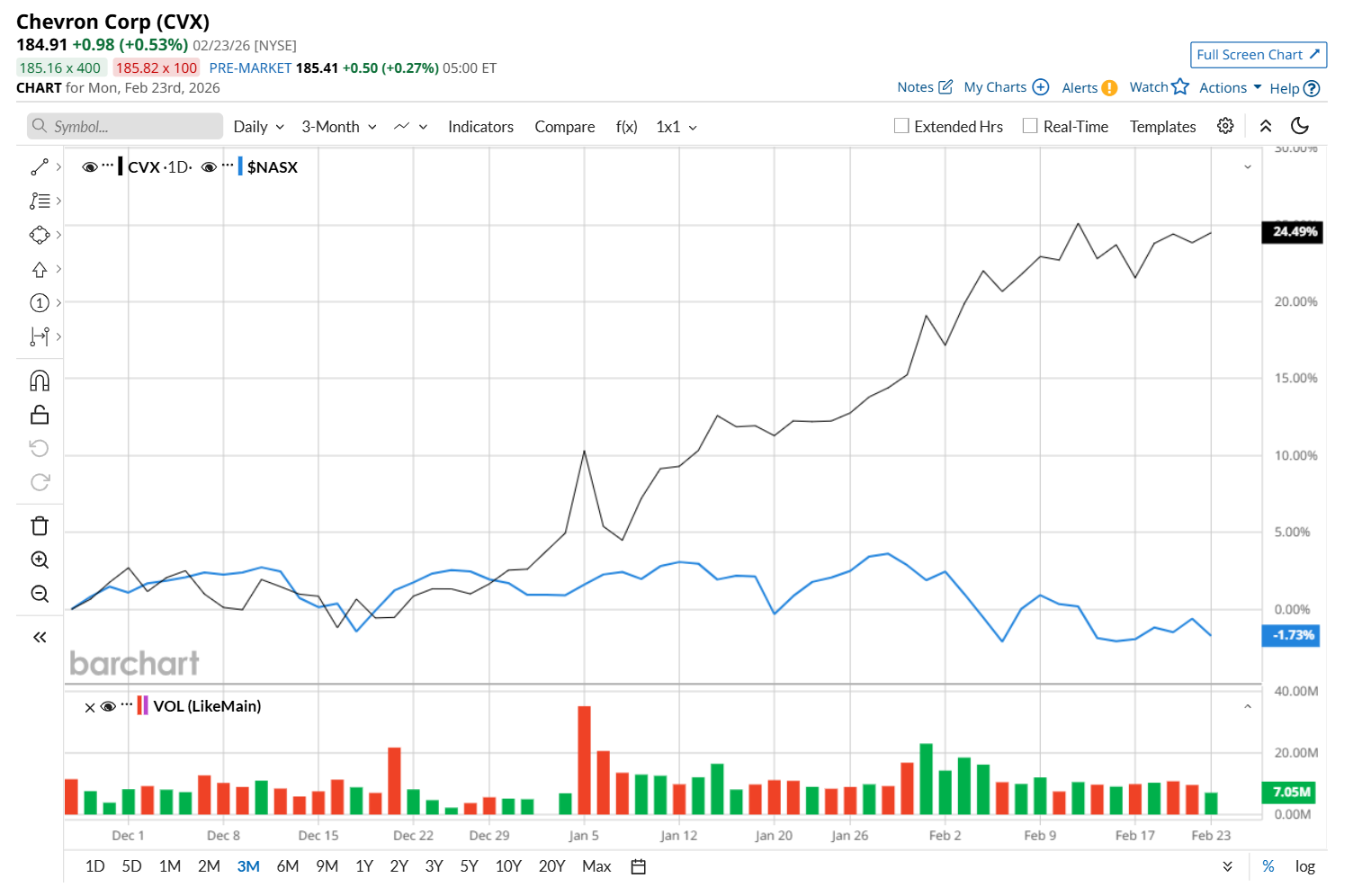Open CVX series options ellipsis
This screenshot has height=896, width=1362.
pos(108,166)
